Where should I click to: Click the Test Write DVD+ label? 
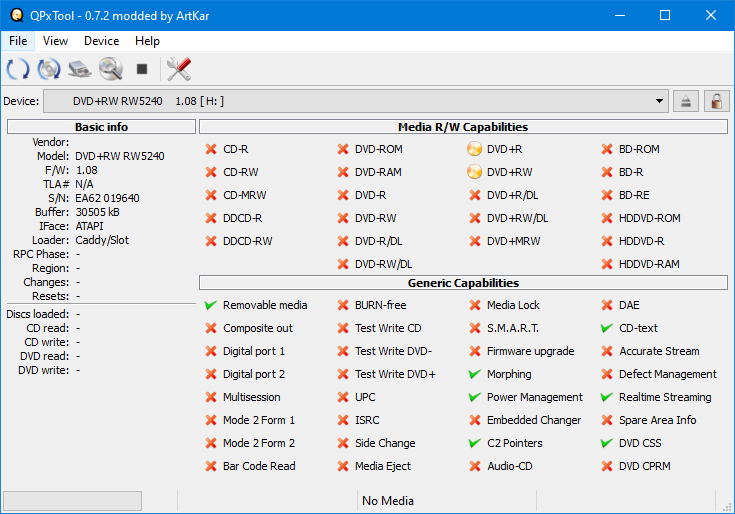coord(396,374)
